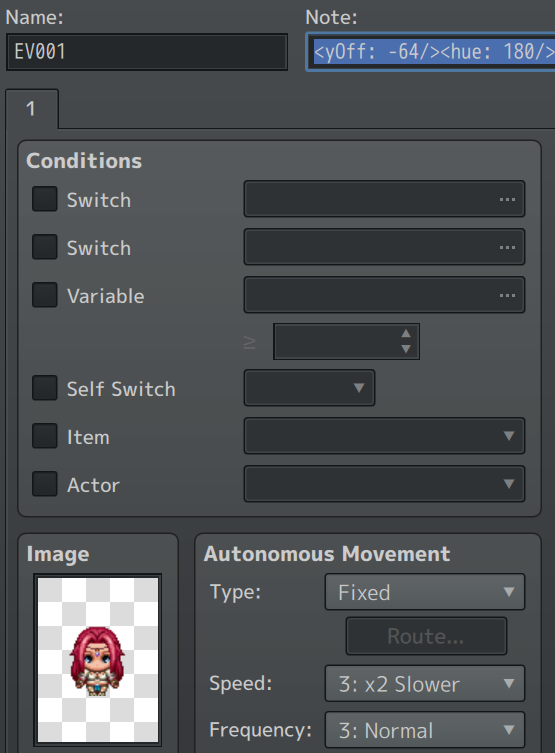
Task: Enable the Actor condition checkbox
Action: [45, 484]
